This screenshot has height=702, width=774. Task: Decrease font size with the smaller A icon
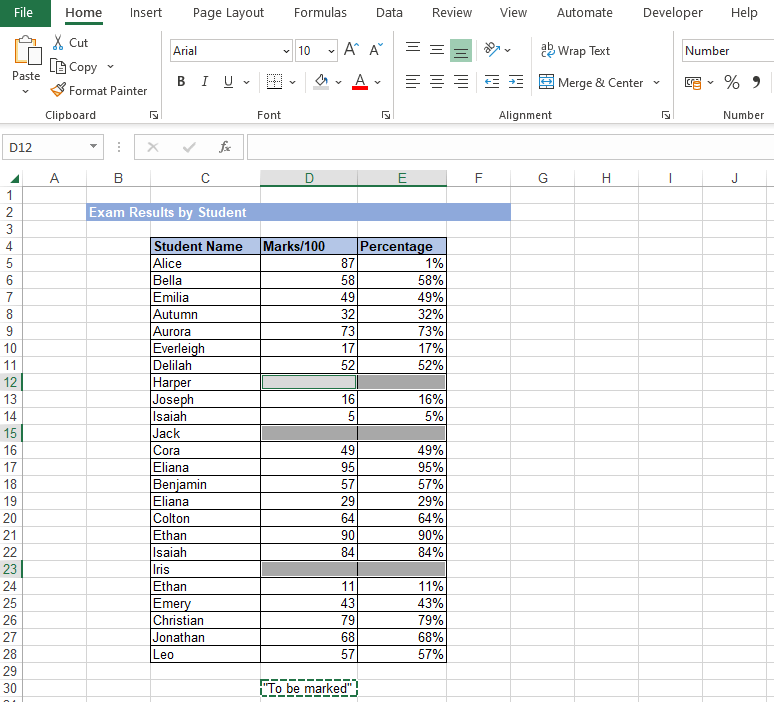pyautogui.click(x=375, y=50)
